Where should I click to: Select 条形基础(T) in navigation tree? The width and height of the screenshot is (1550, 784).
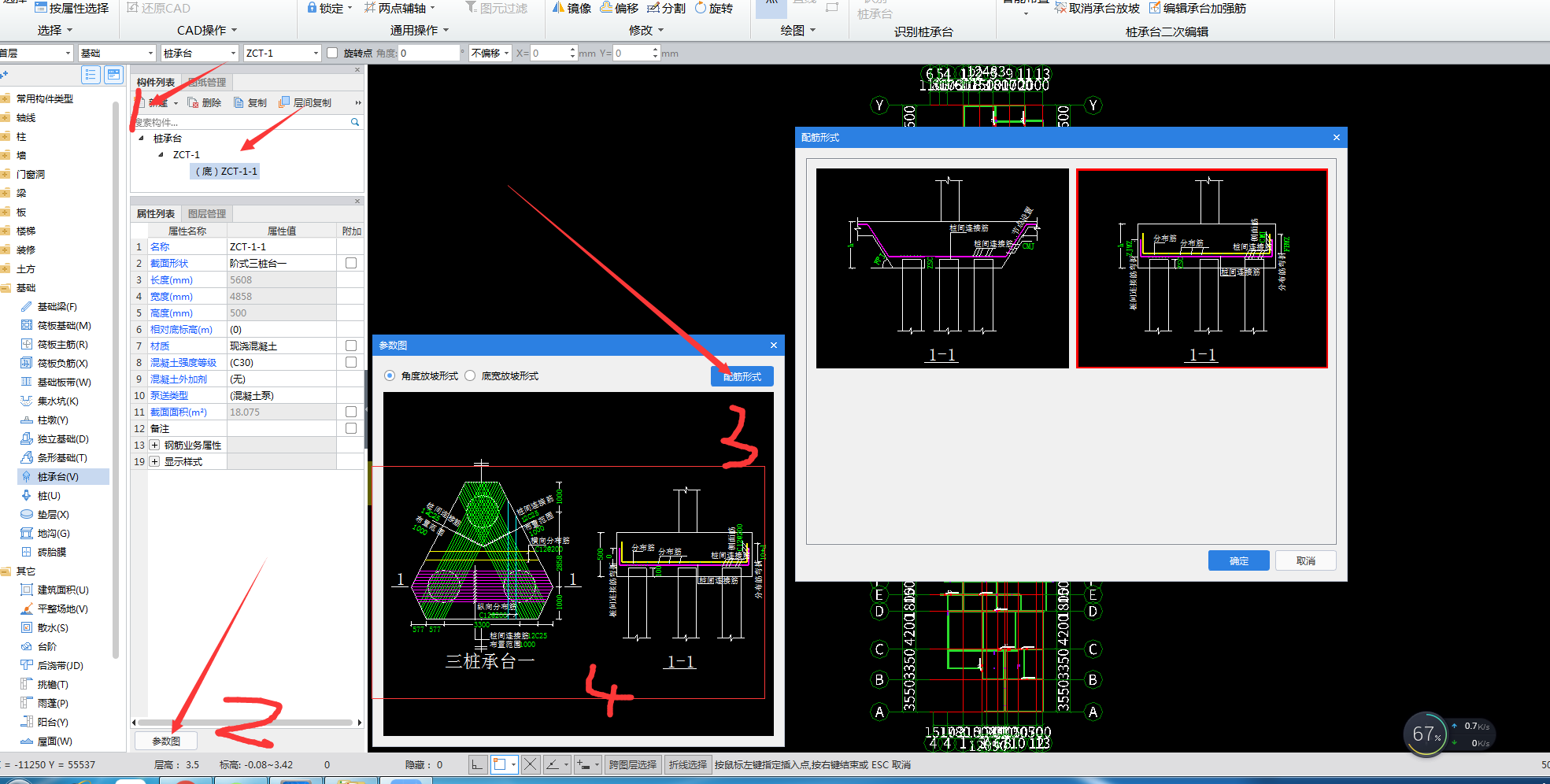(54, 458)
